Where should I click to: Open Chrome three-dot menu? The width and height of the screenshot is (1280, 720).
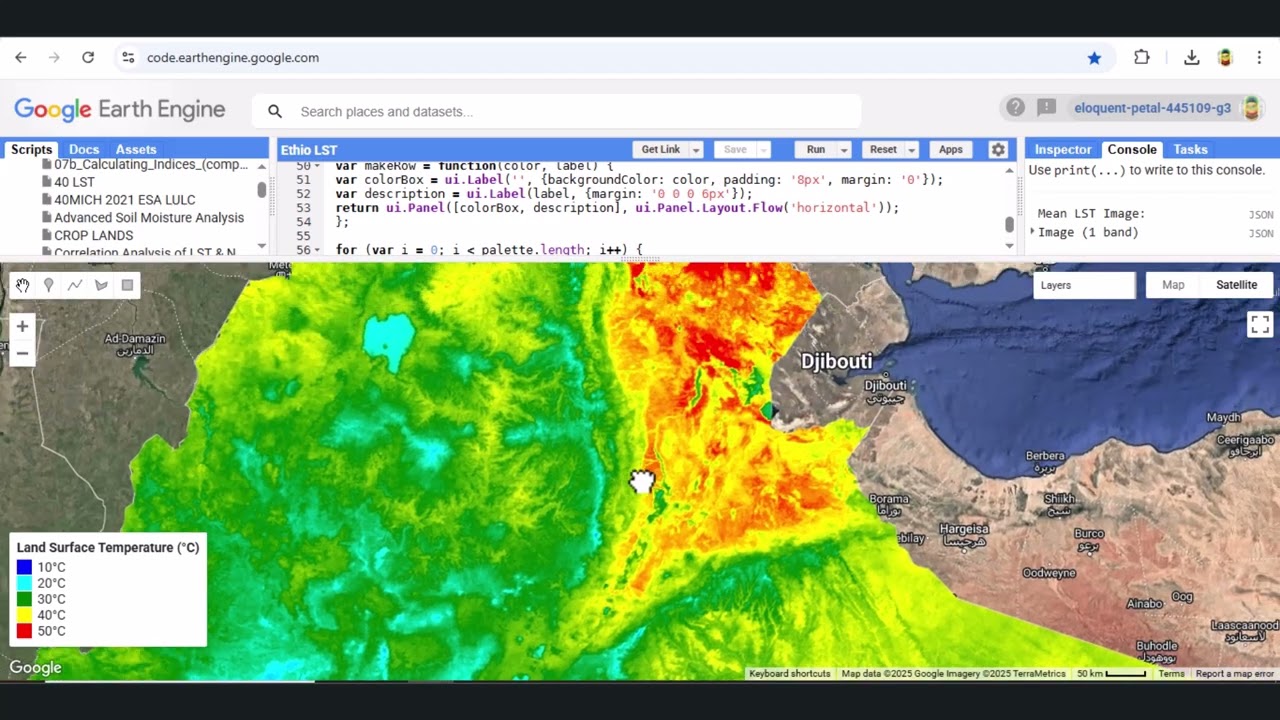pyautogui.click(x=1259, y=58)
